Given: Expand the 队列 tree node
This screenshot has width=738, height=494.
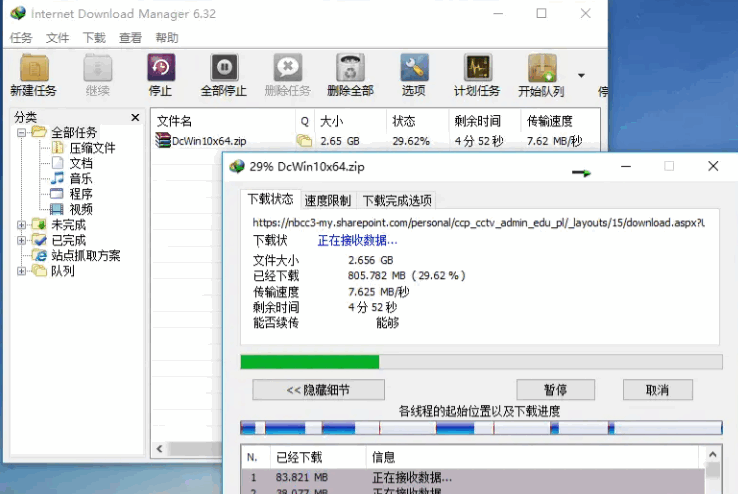Looking at the screenshot, I should point(22,271).
